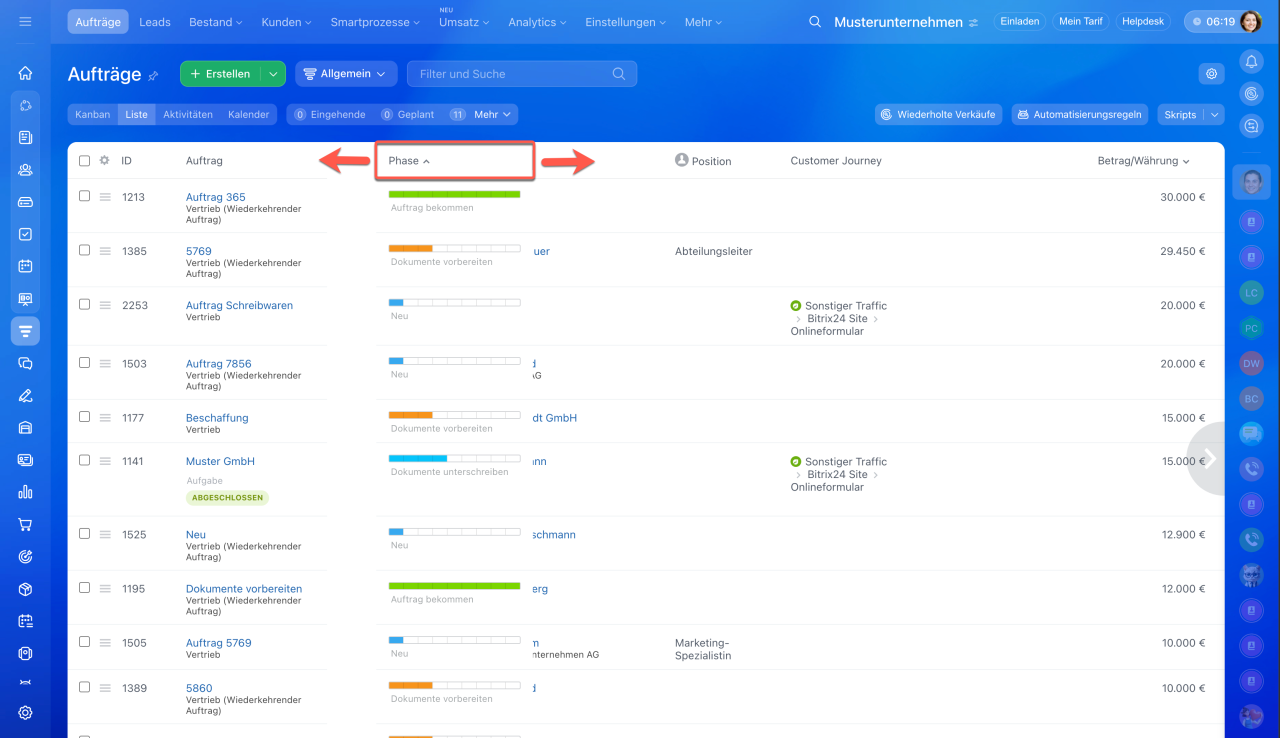Image resolution: width=1280 pixels, height=738 pixels.
Task: Check the checkbox for order 1385
Action: [x=84, y=250]
